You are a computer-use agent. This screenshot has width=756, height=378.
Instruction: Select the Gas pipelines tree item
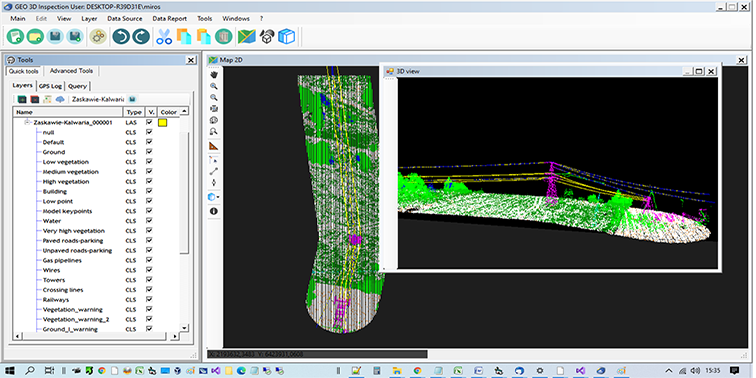(62, 260)
